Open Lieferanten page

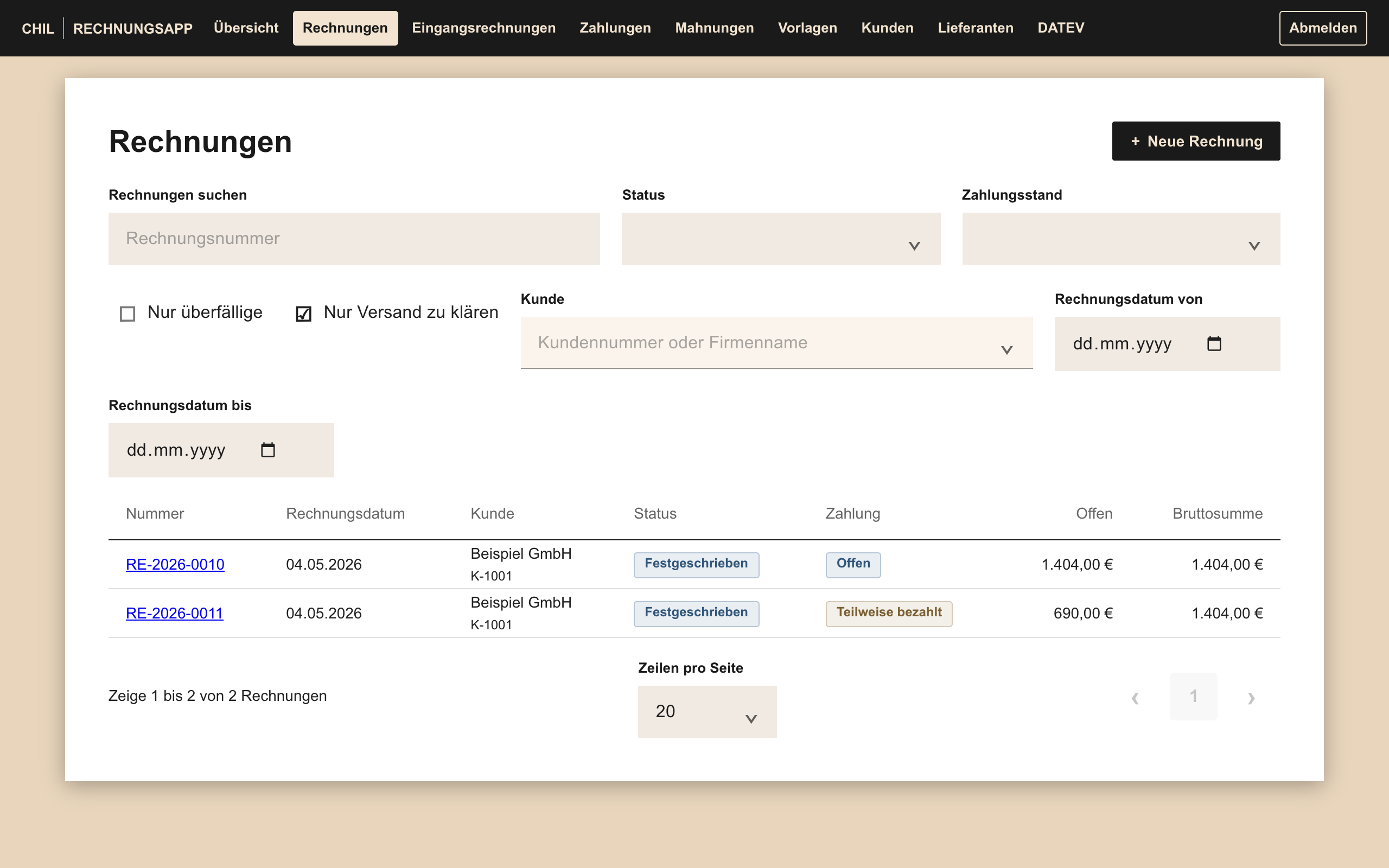975,28
